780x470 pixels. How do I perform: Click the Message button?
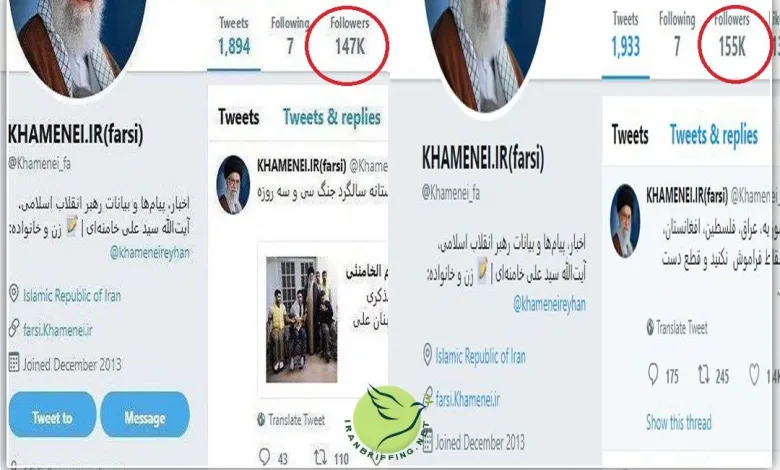click(x=145, y=416)
